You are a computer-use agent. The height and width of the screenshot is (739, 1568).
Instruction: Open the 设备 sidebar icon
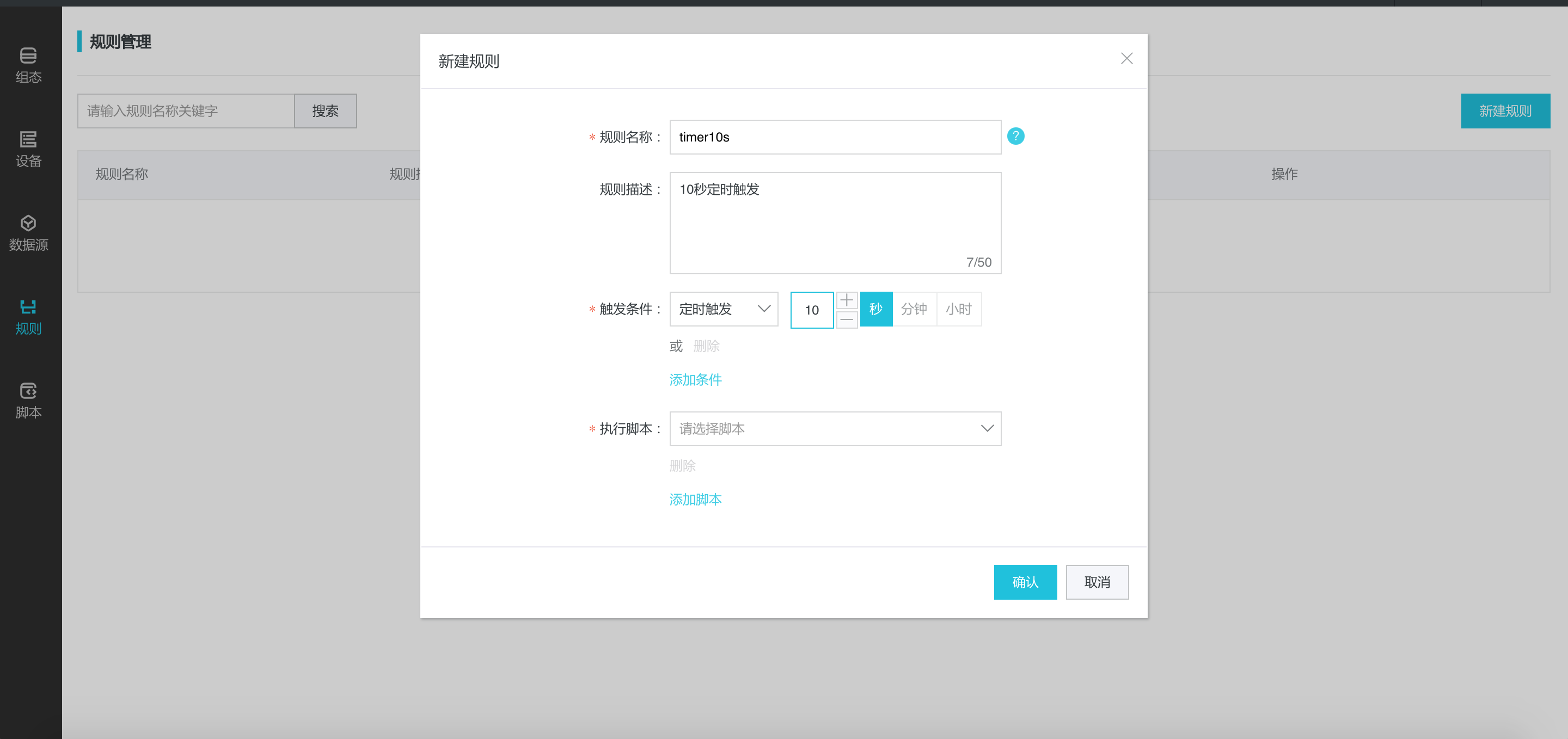(28, 149)
